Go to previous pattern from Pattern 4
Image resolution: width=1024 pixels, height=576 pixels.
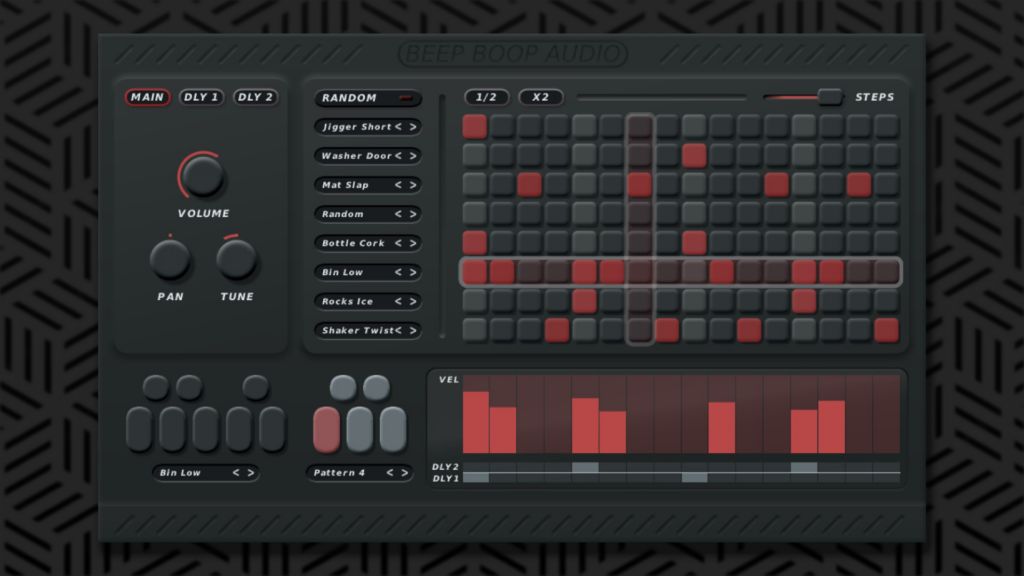pos(390,473)
